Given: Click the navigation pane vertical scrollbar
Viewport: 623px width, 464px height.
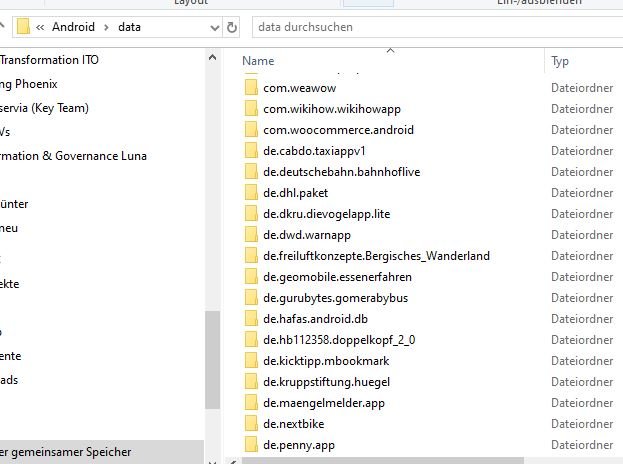Looking at the screenshot, I should coord(211,360).
